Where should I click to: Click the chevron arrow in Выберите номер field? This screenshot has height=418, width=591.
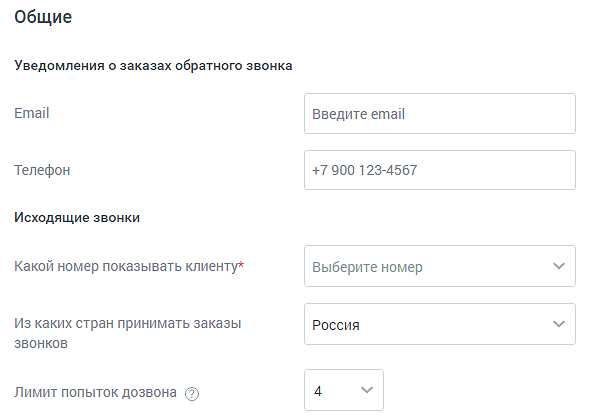click(559, 266)
